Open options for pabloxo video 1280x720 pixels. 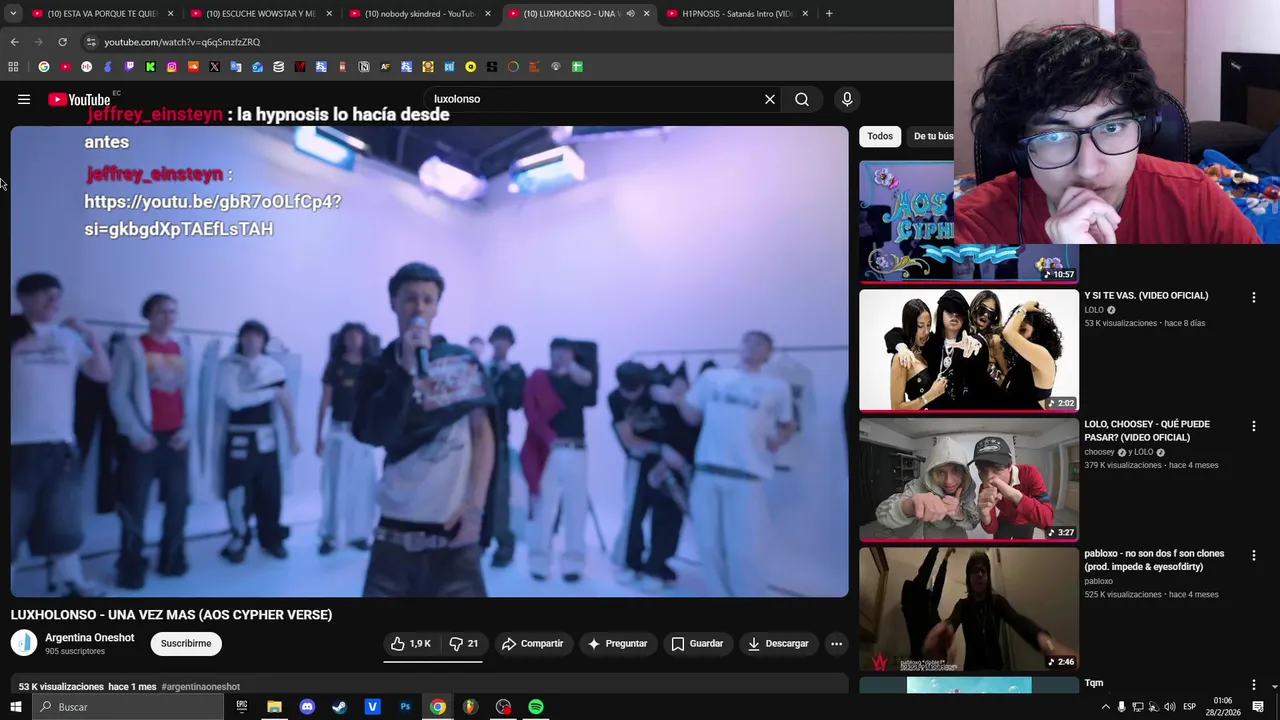point(1254,555)
